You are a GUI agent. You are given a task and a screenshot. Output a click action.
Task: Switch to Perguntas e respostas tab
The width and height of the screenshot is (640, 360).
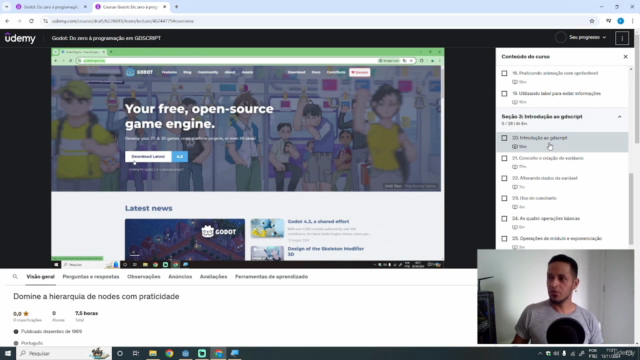click(x=91, y=277)
